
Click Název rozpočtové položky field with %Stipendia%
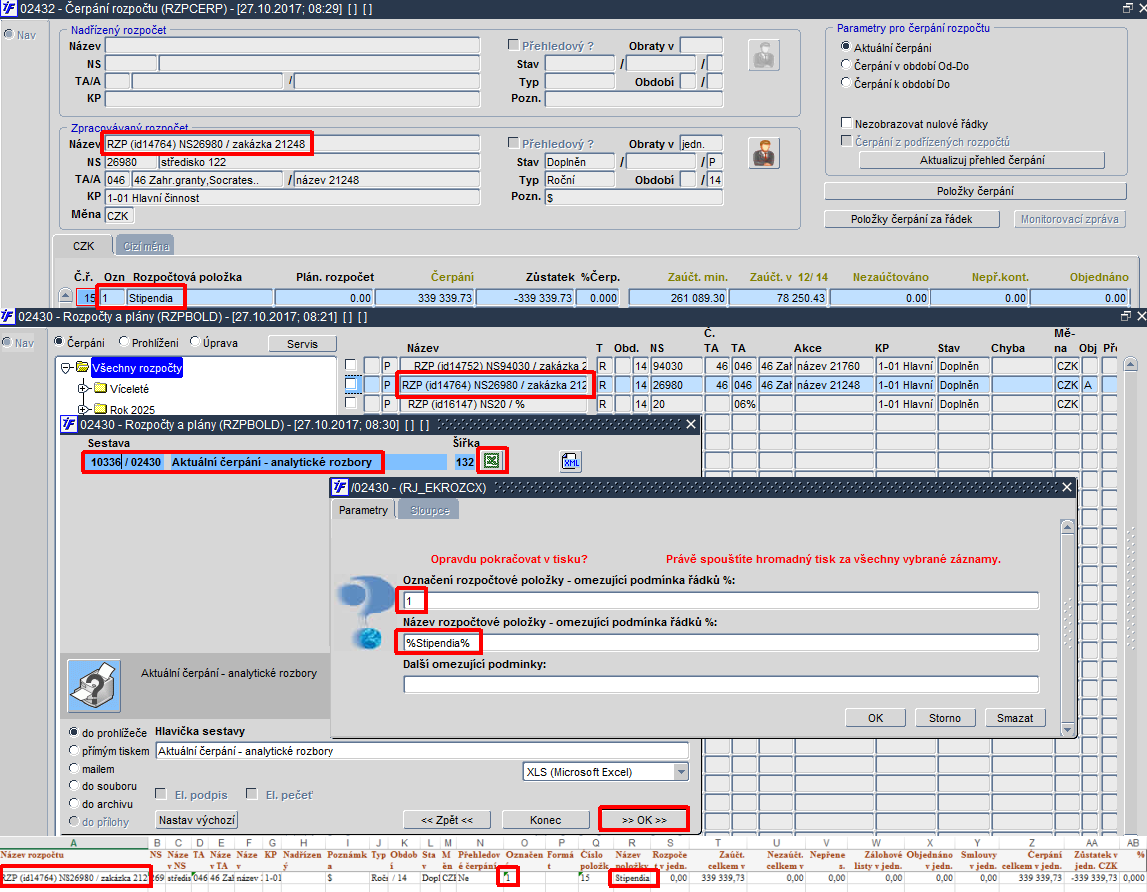coord(721,642)
